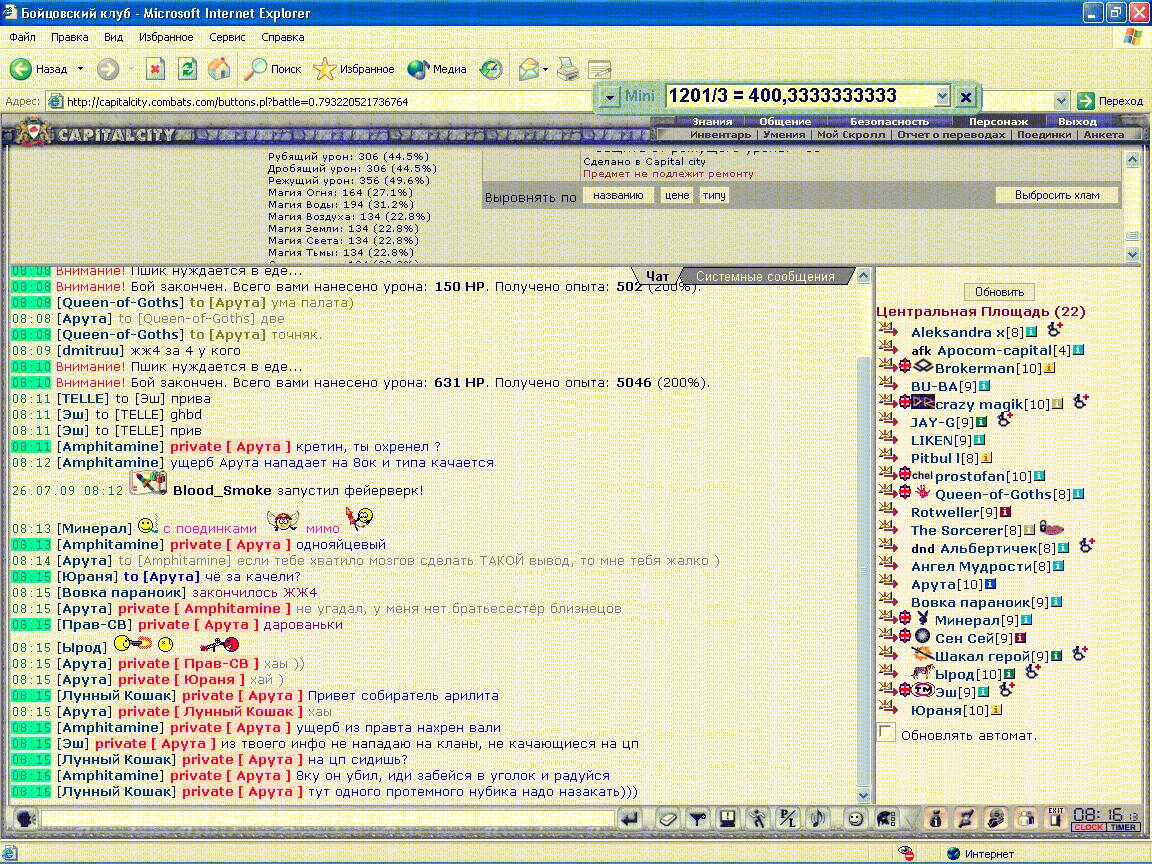The width and height of the screenshot is (1152, 864).
Task: Click the monitor with exclamation icon
Action: pos(727,818)
